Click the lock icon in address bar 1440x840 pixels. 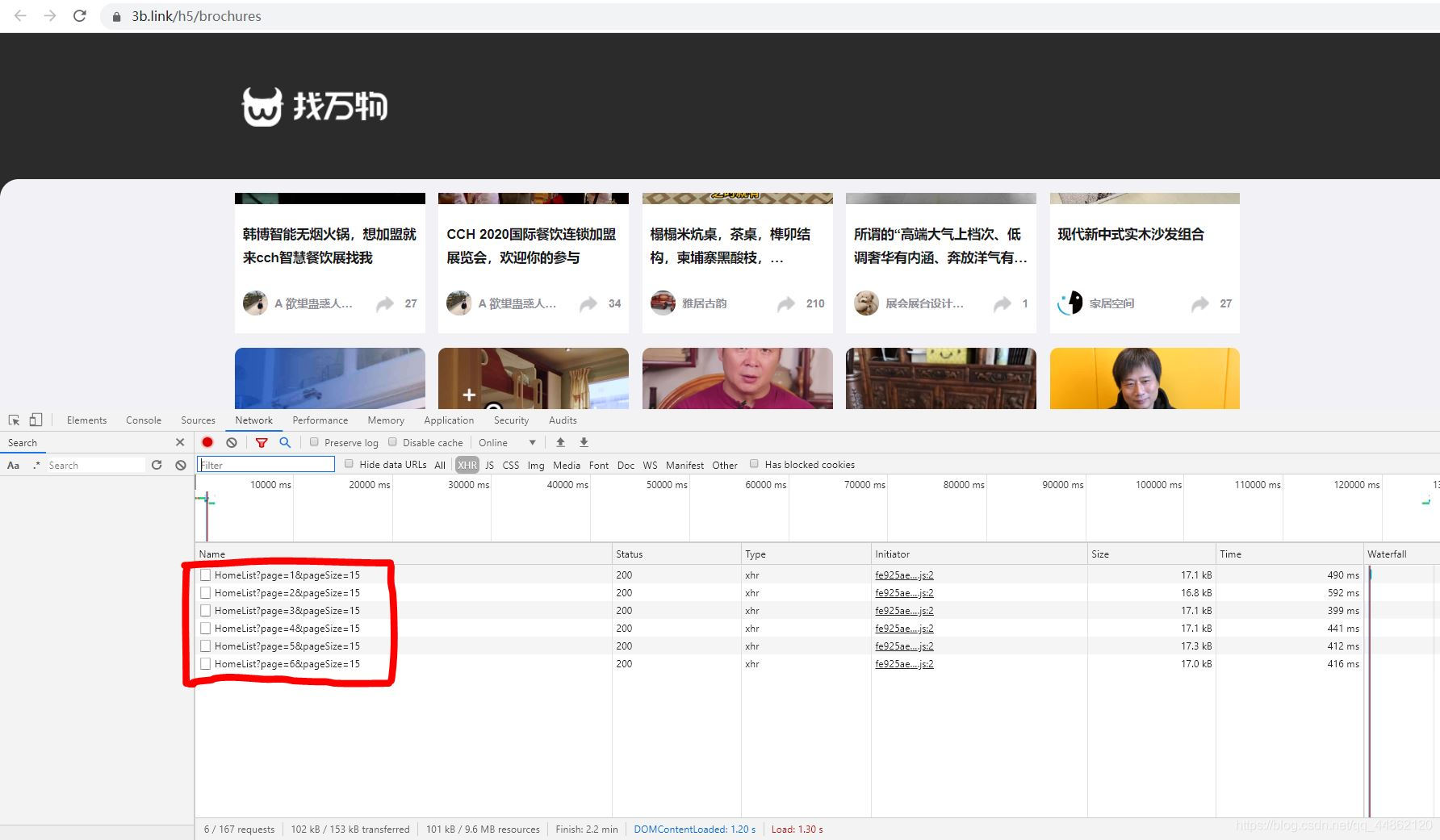click(x=116, y=16)
